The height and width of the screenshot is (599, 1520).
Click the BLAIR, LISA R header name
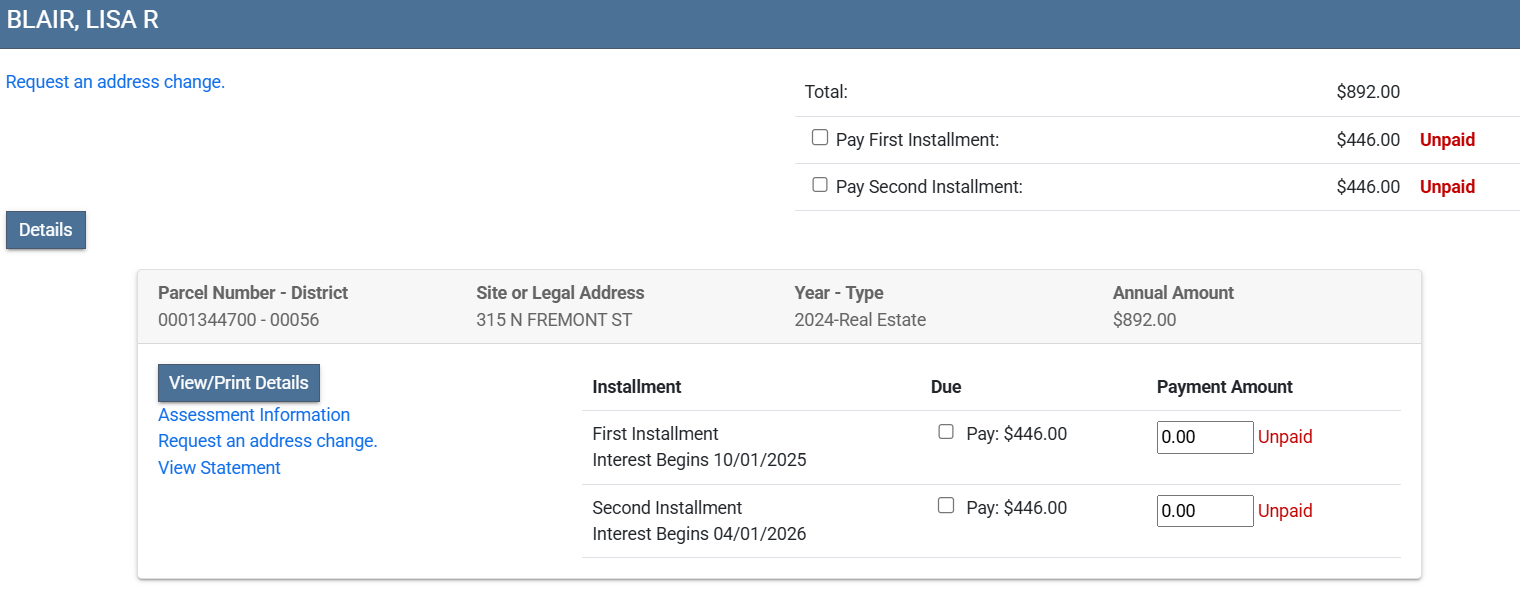point(83,21)
